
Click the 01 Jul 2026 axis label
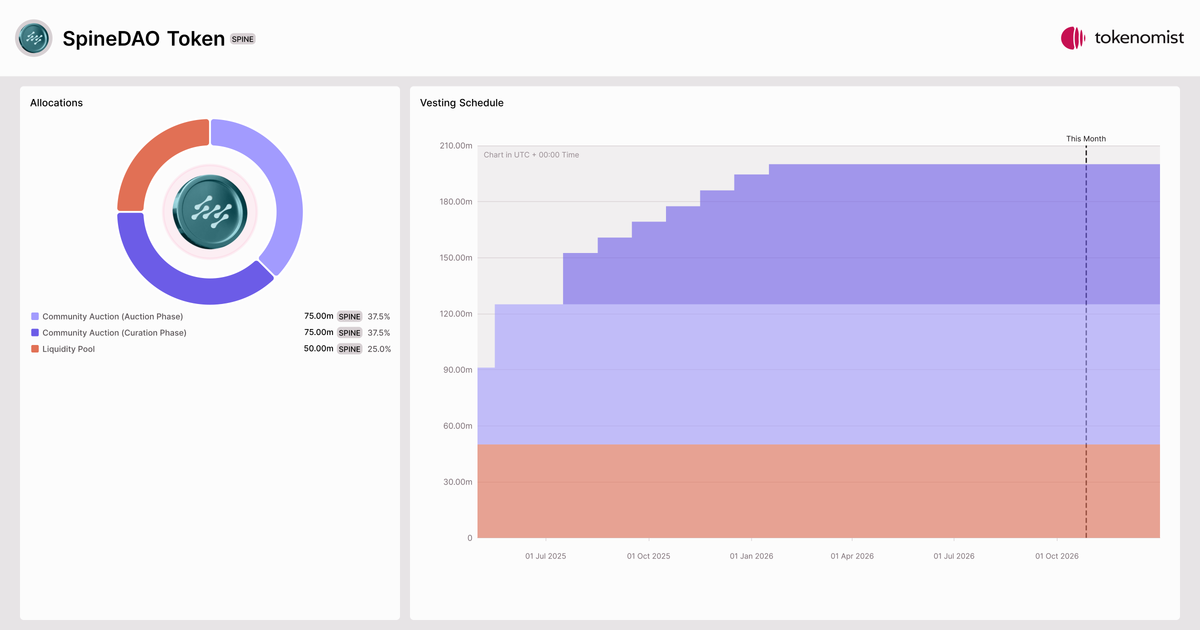point(954,556)
